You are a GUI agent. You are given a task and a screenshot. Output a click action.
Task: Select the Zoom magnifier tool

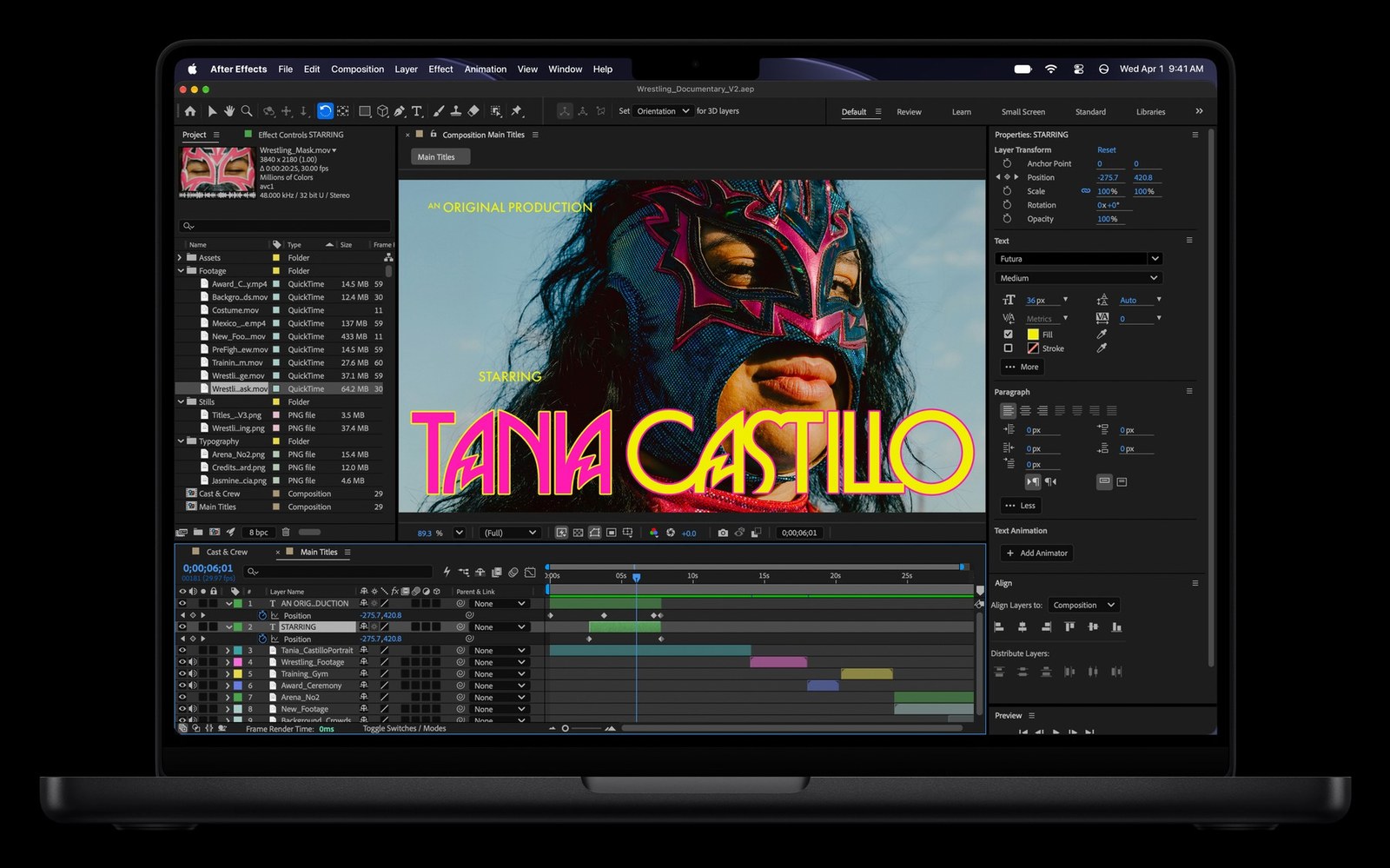[x=247, y=111]
